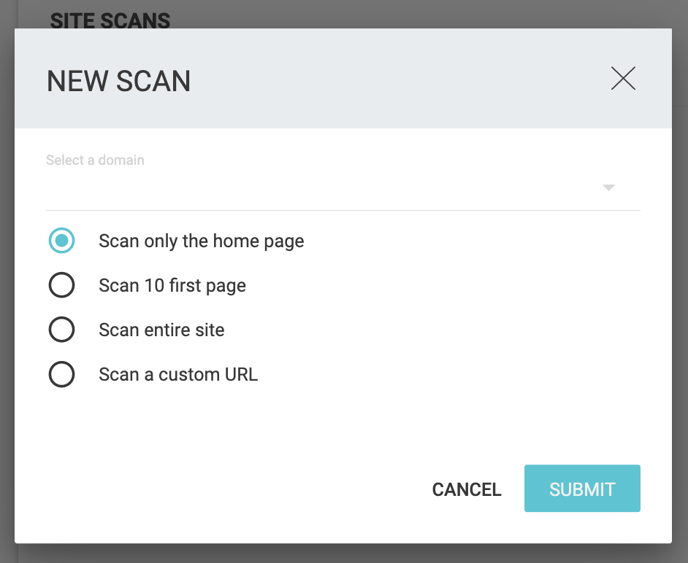Click the 'Select a domain' placeholder label
This screenshot has width=688, height=563.
(x=95, y=160)
